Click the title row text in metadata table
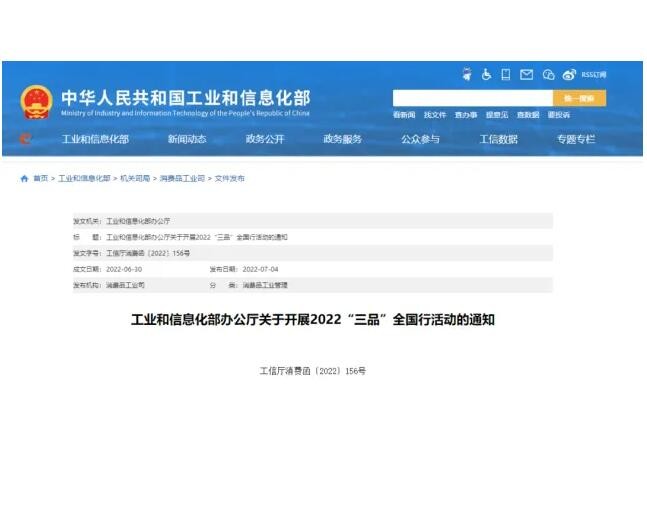 tap(197, 237)
